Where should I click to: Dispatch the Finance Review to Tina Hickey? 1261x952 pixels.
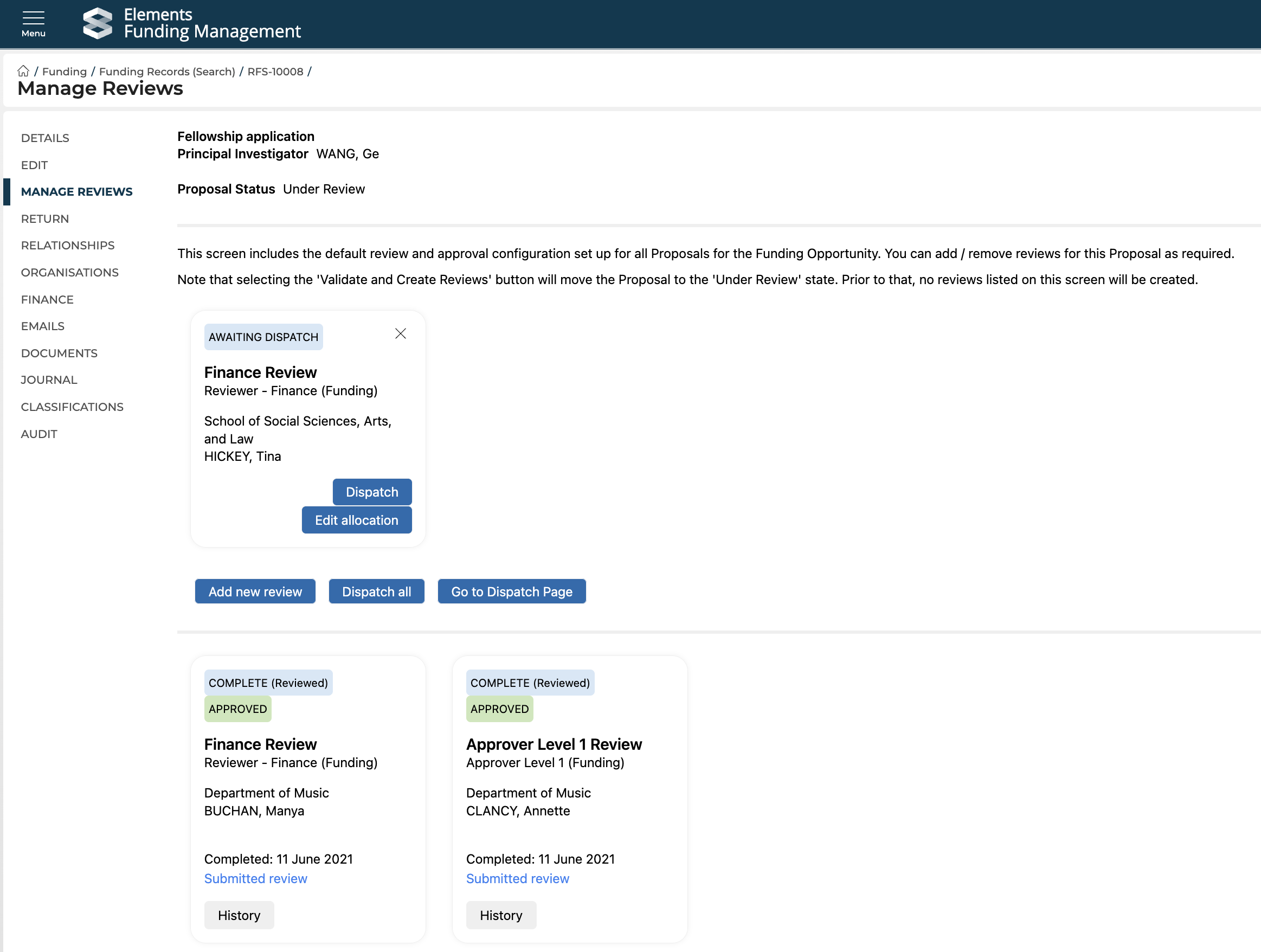(372, 492)
